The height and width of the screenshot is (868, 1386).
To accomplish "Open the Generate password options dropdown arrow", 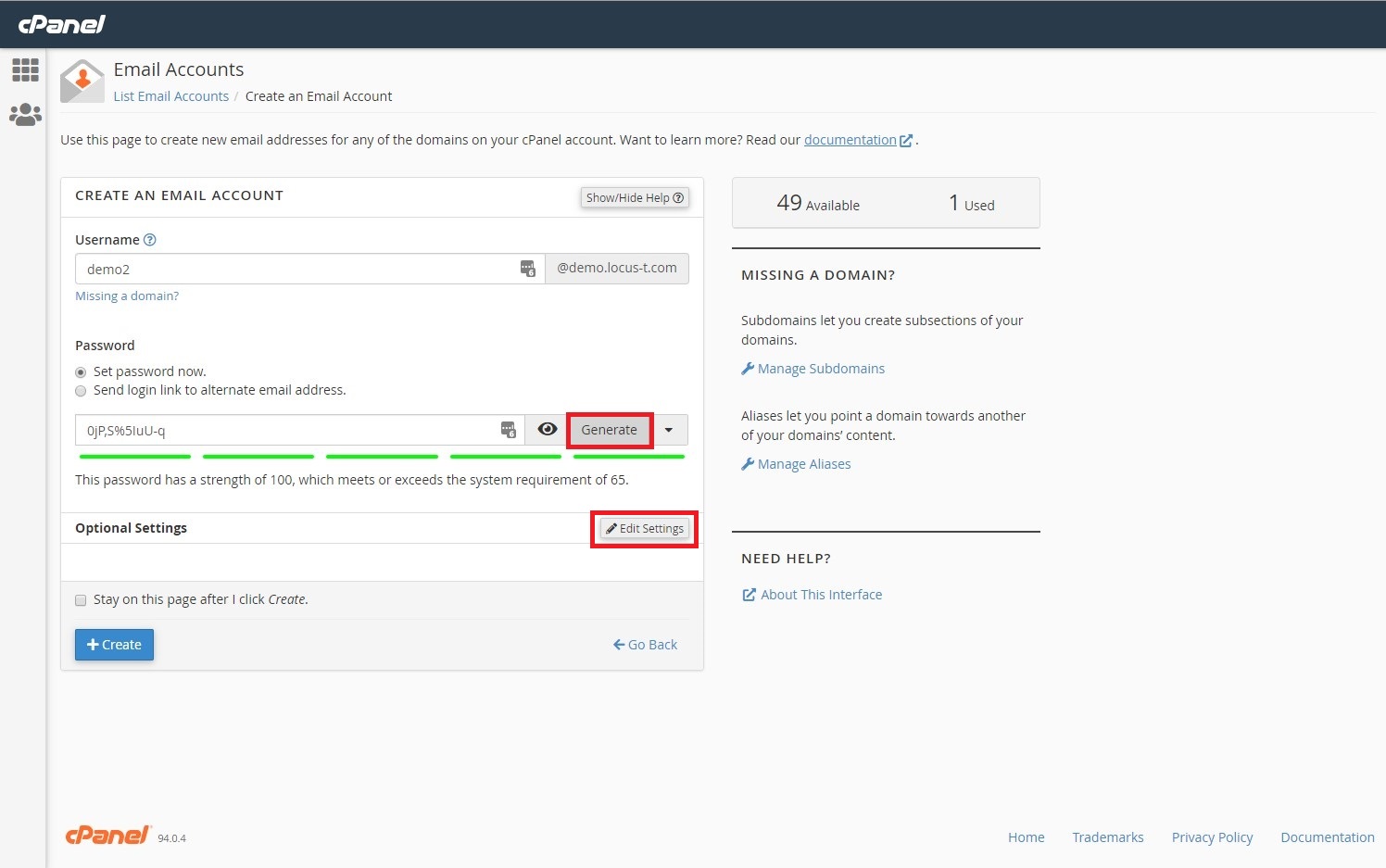I will [x=669, y=430].
